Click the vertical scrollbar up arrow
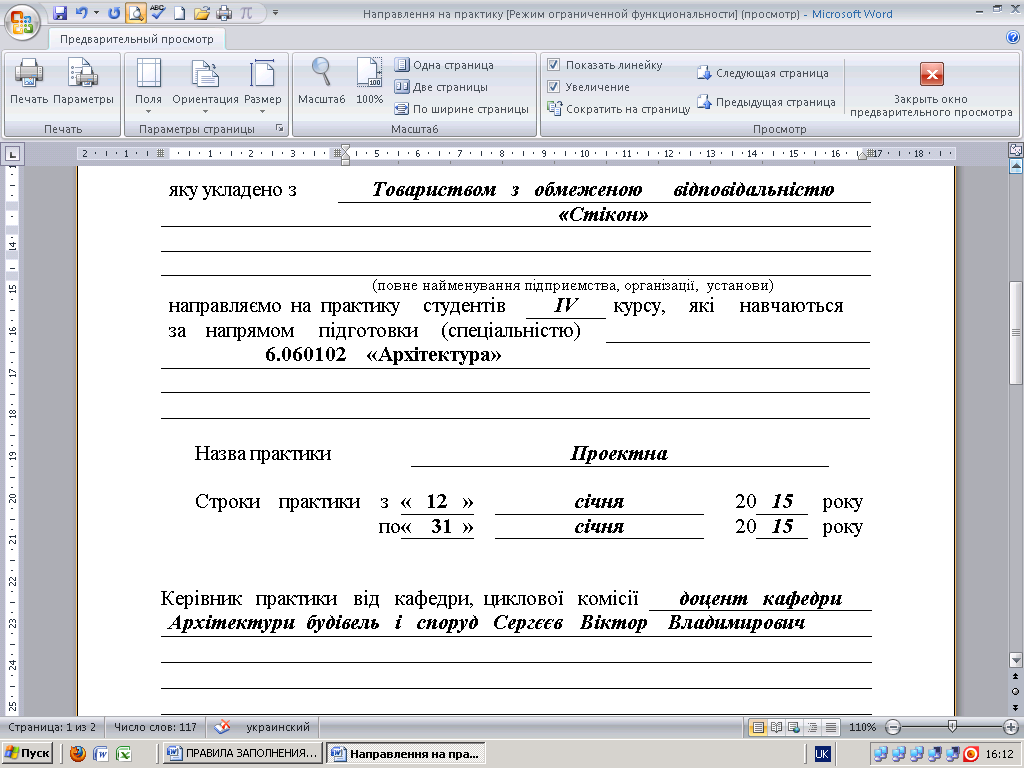Image resolution: width=1024 pixels, height=768 pixels. pyautogui.click(x=1016, y=167)
